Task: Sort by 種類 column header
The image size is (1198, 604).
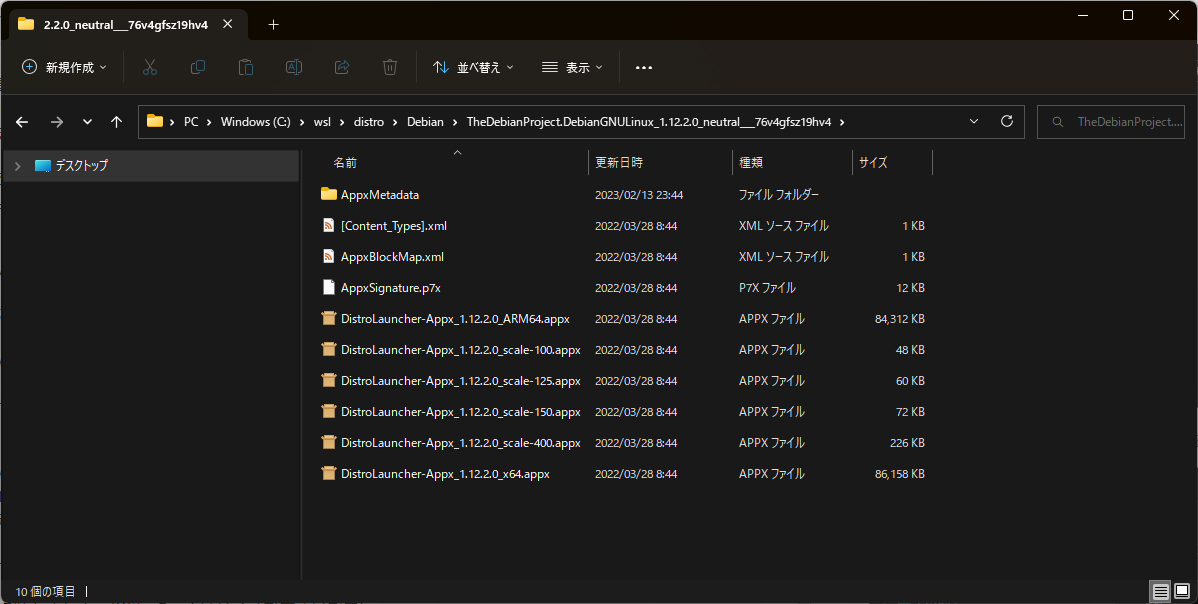Action: point(751,163)
